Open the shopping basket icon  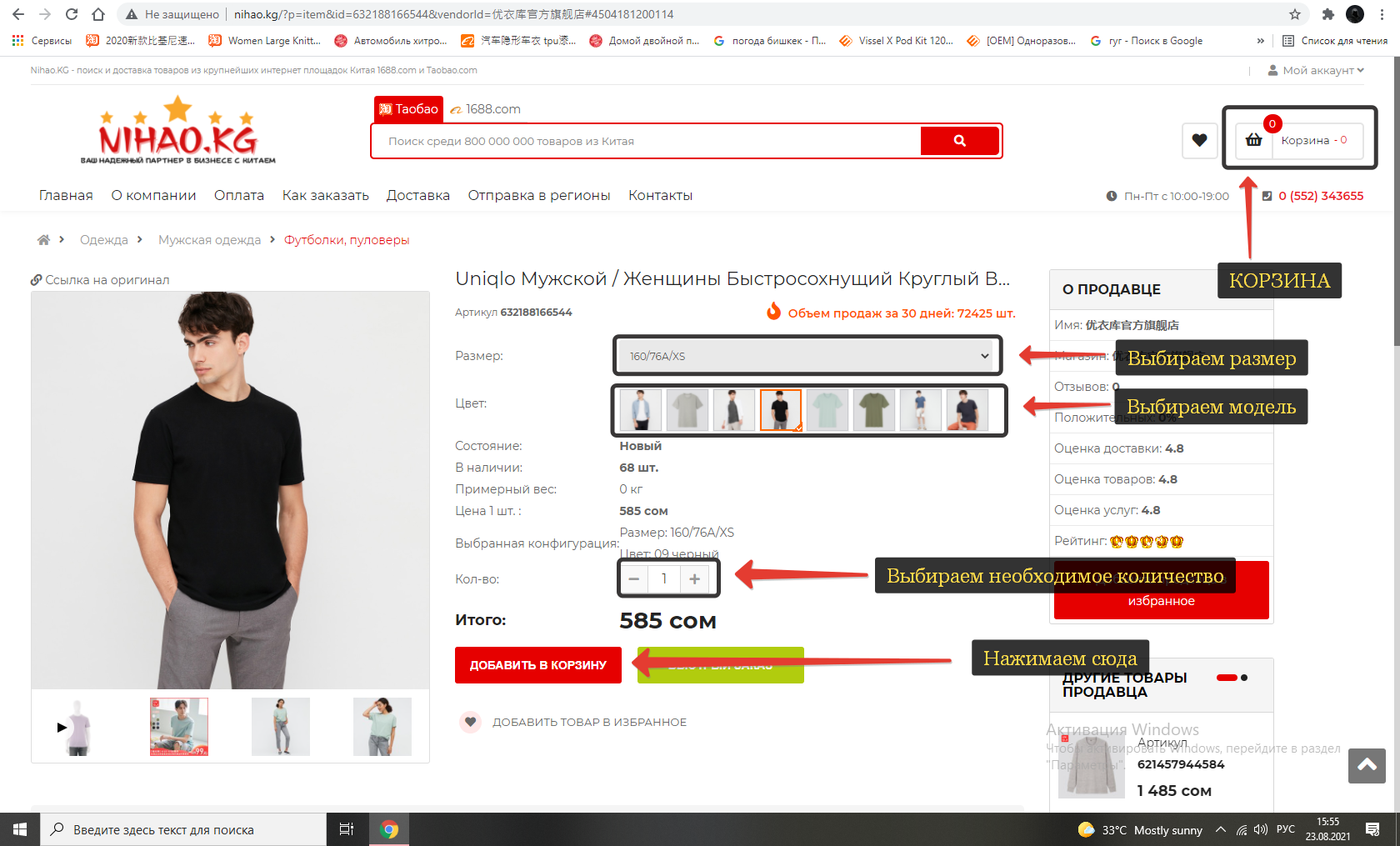(x=1253, y=140)
